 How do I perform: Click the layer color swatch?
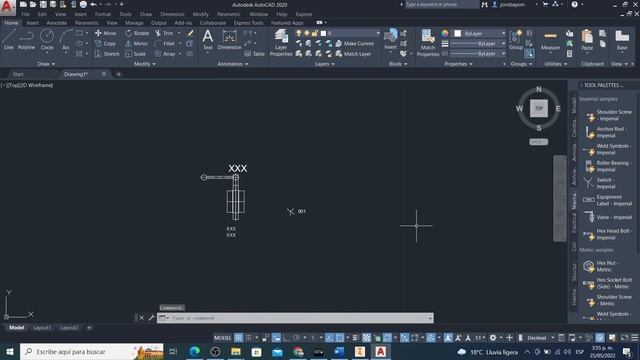click(x=323, y=33)
